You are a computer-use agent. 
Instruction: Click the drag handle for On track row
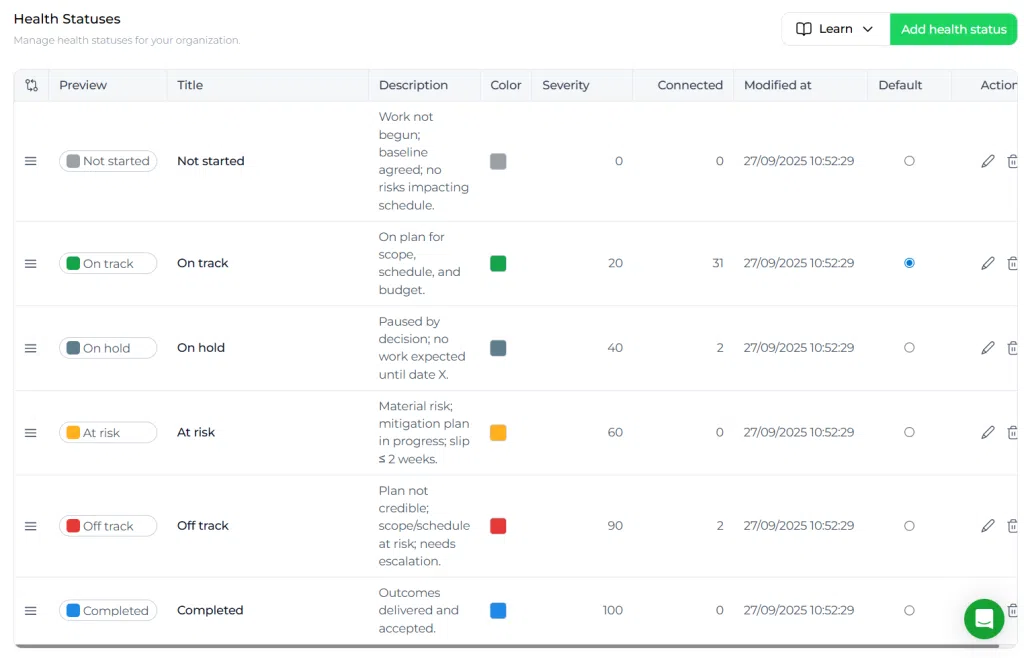pos(31,264)
